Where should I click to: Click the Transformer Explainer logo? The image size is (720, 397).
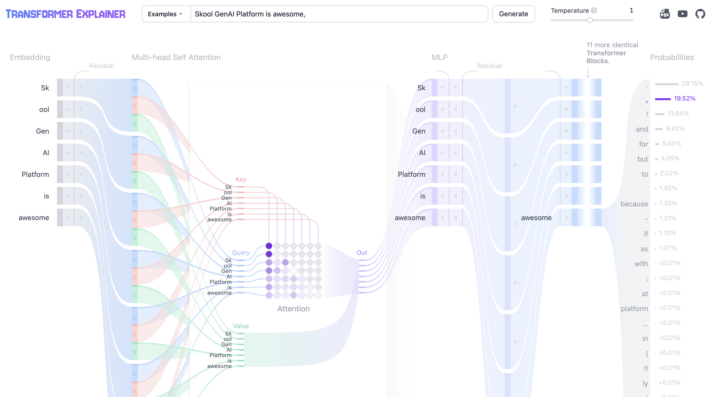pyautogui.click(x=65, y=14)
